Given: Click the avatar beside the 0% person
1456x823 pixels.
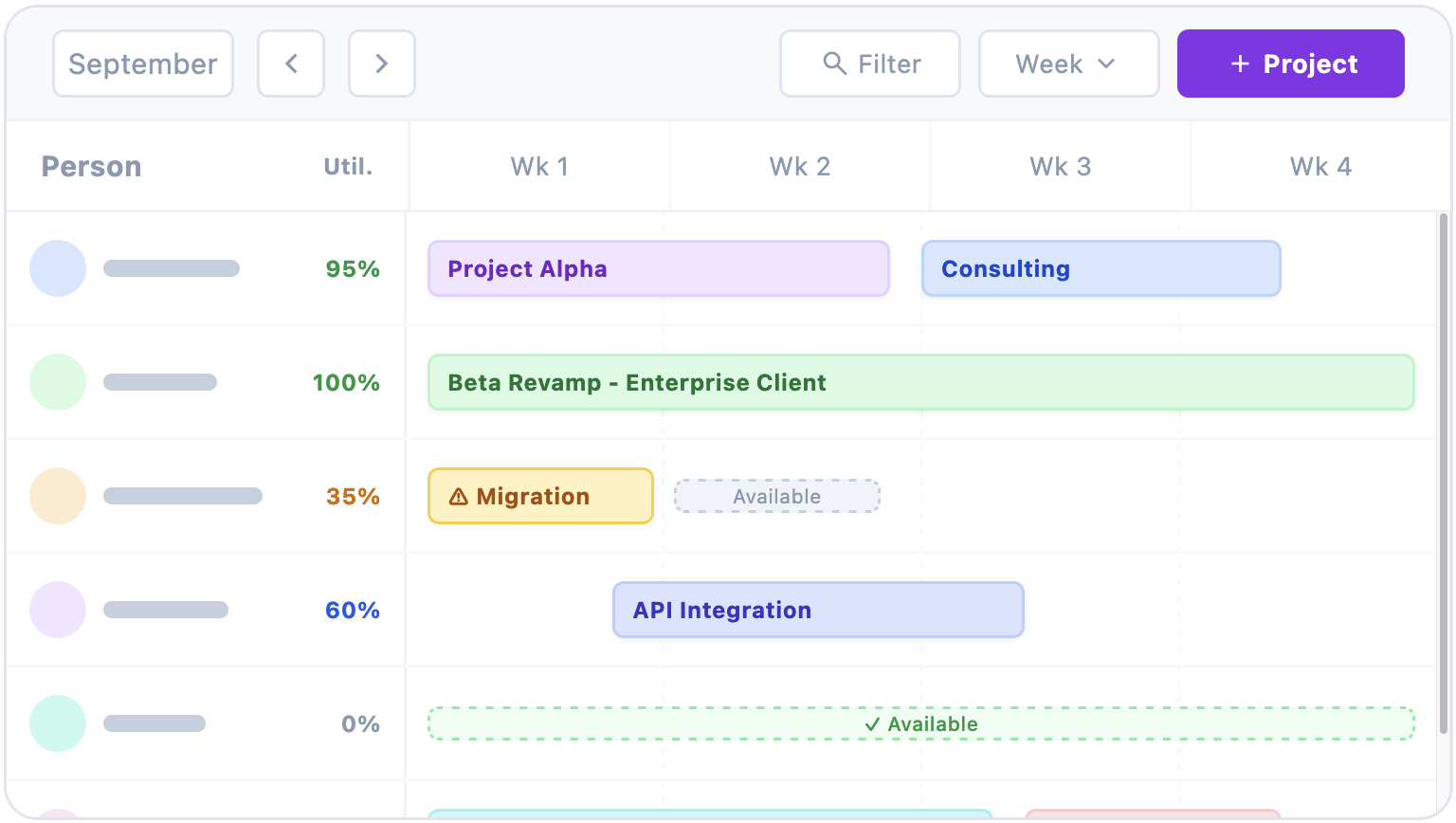Looking at the screenshot, I should point(58,723).
